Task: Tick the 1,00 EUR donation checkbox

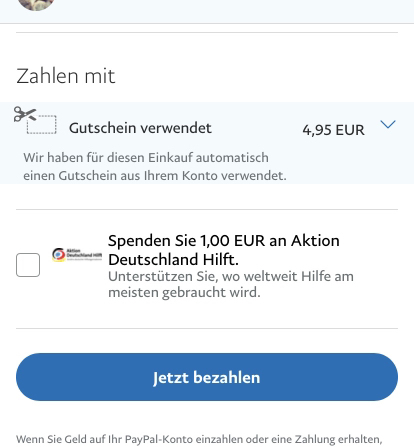Action: 28,265
